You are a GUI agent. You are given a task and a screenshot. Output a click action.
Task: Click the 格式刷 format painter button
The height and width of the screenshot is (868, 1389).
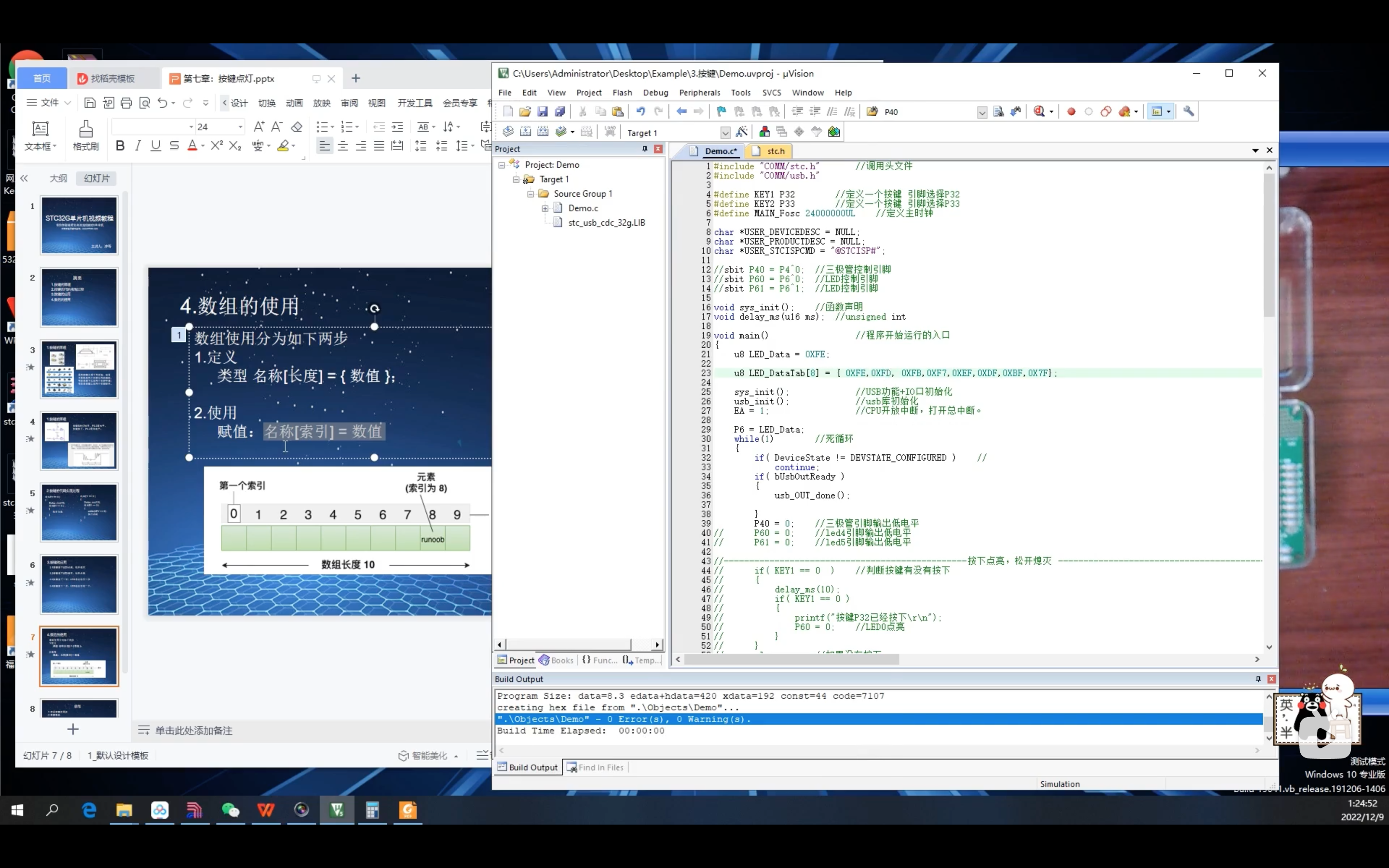[86, 136]
